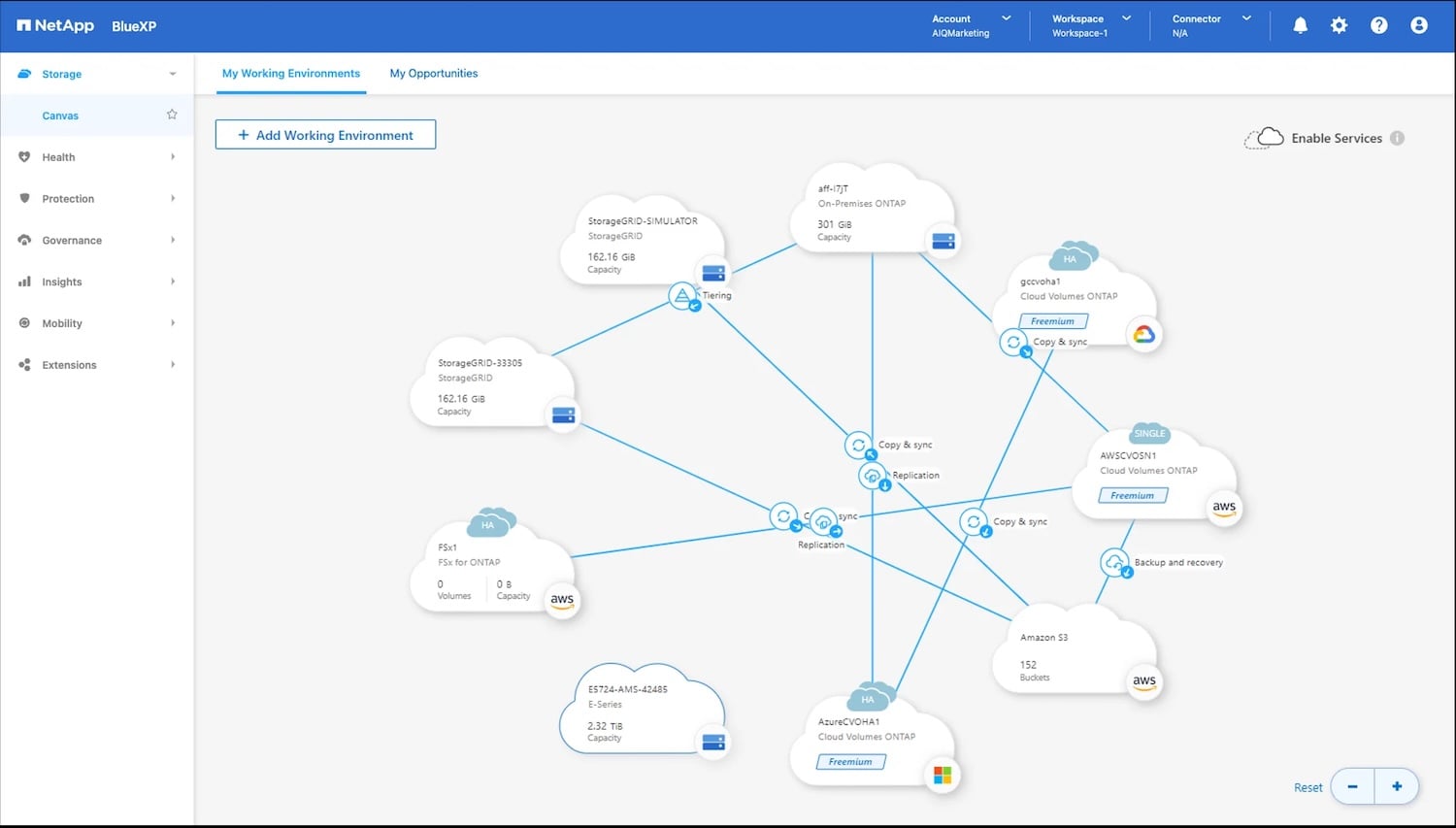Switch to My Working Environments tab
The height and width of the screenshot is (828, 1456).
point(291,74)
